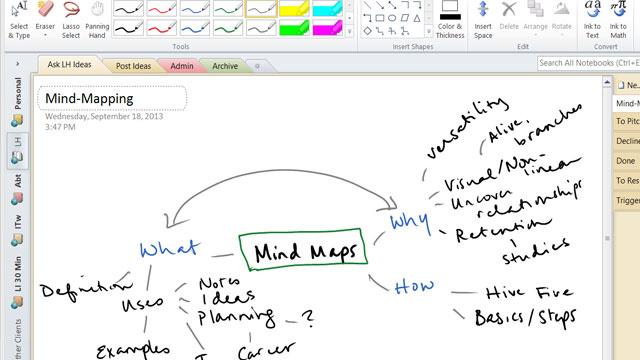Choose the yellow highlighter
Viewport: 640px width, 360px height.
pyautogui.click(x=294, y=8)
